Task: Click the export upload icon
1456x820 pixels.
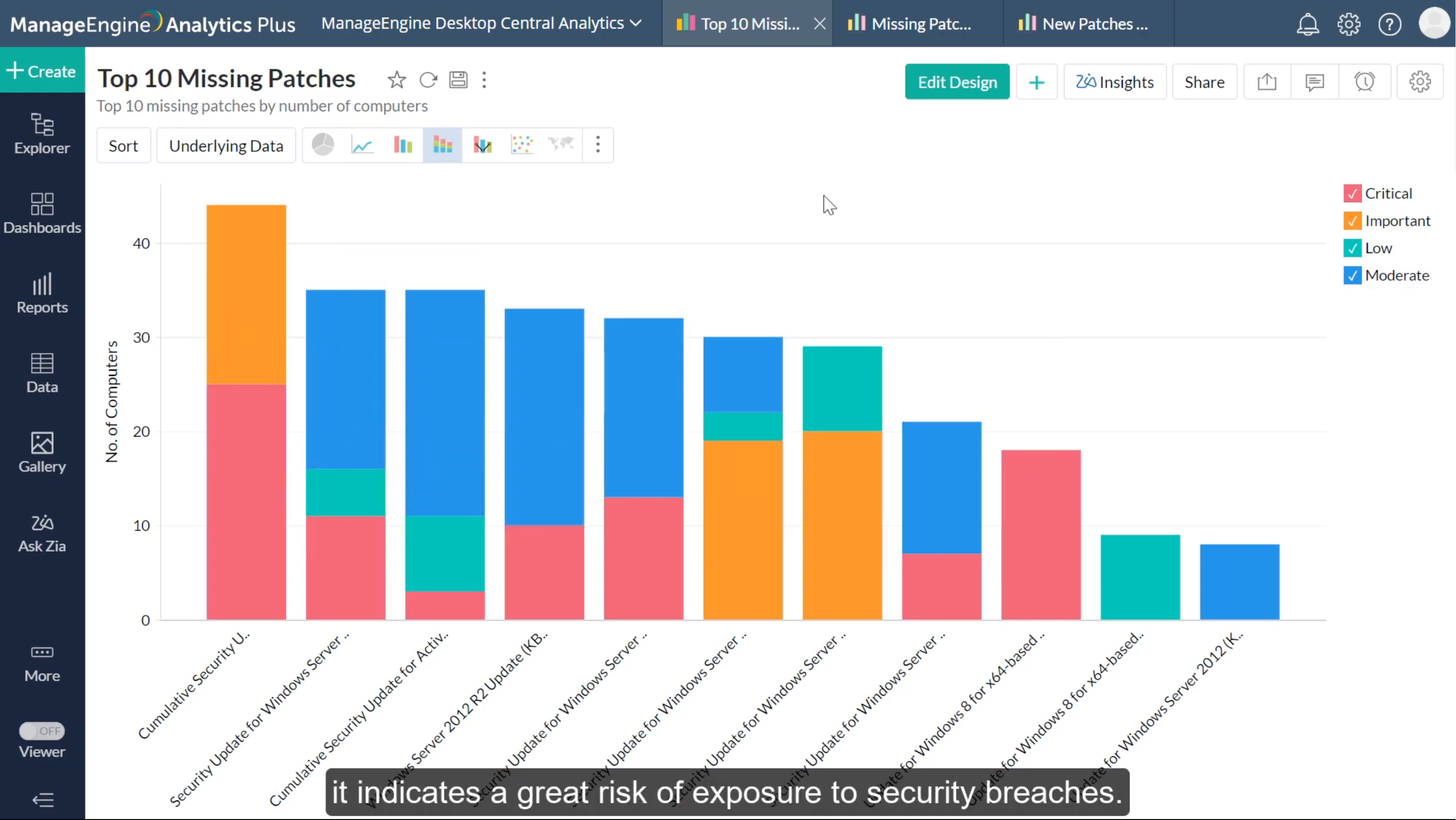Action: (1267, 82)
